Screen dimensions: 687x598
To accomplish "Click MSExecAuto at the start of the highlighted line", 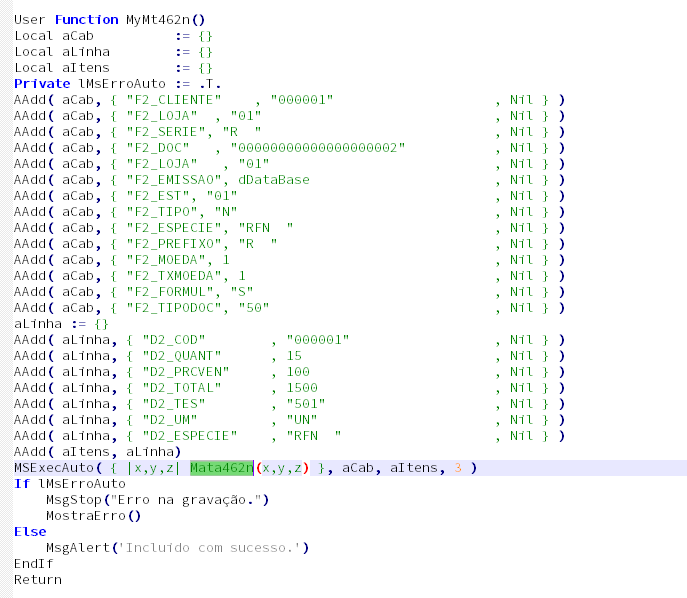I will (x=54, y=468).
